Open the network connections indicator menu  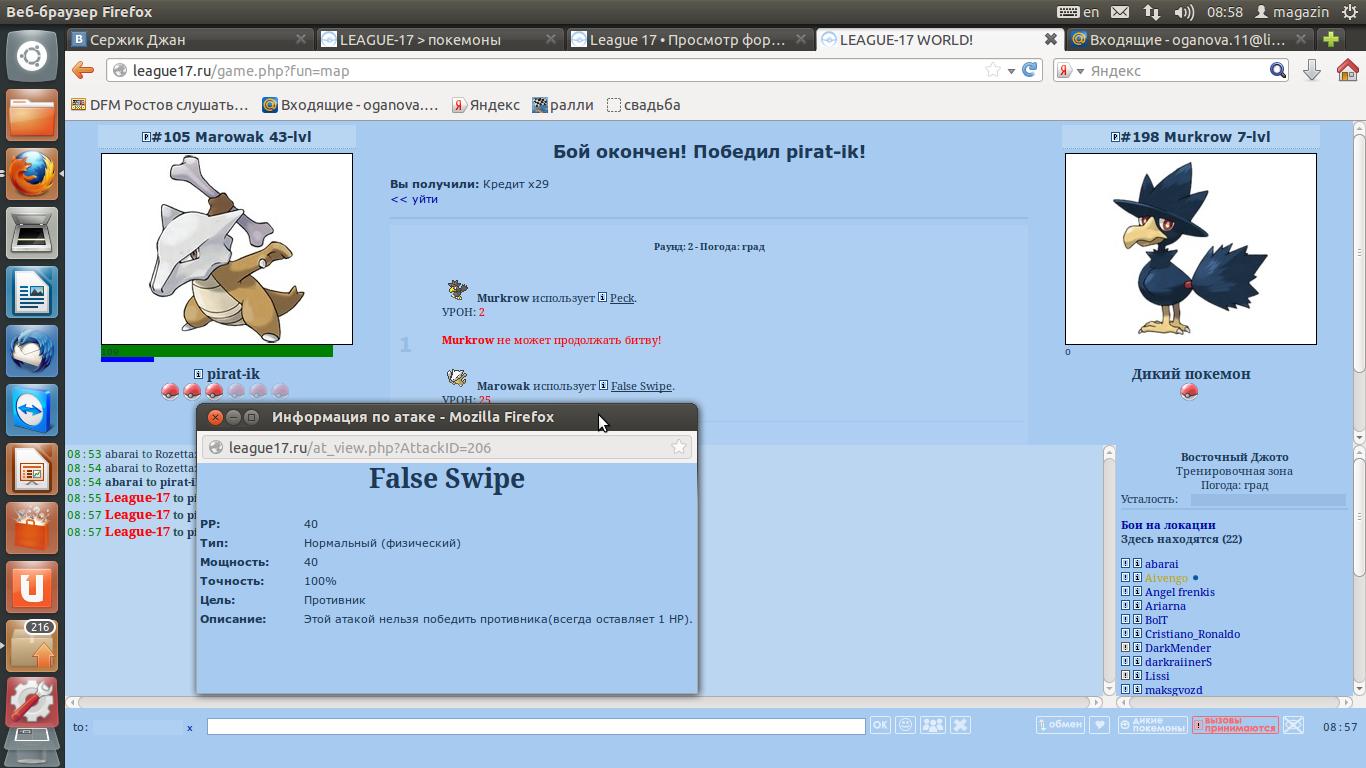pos(1152,12)
